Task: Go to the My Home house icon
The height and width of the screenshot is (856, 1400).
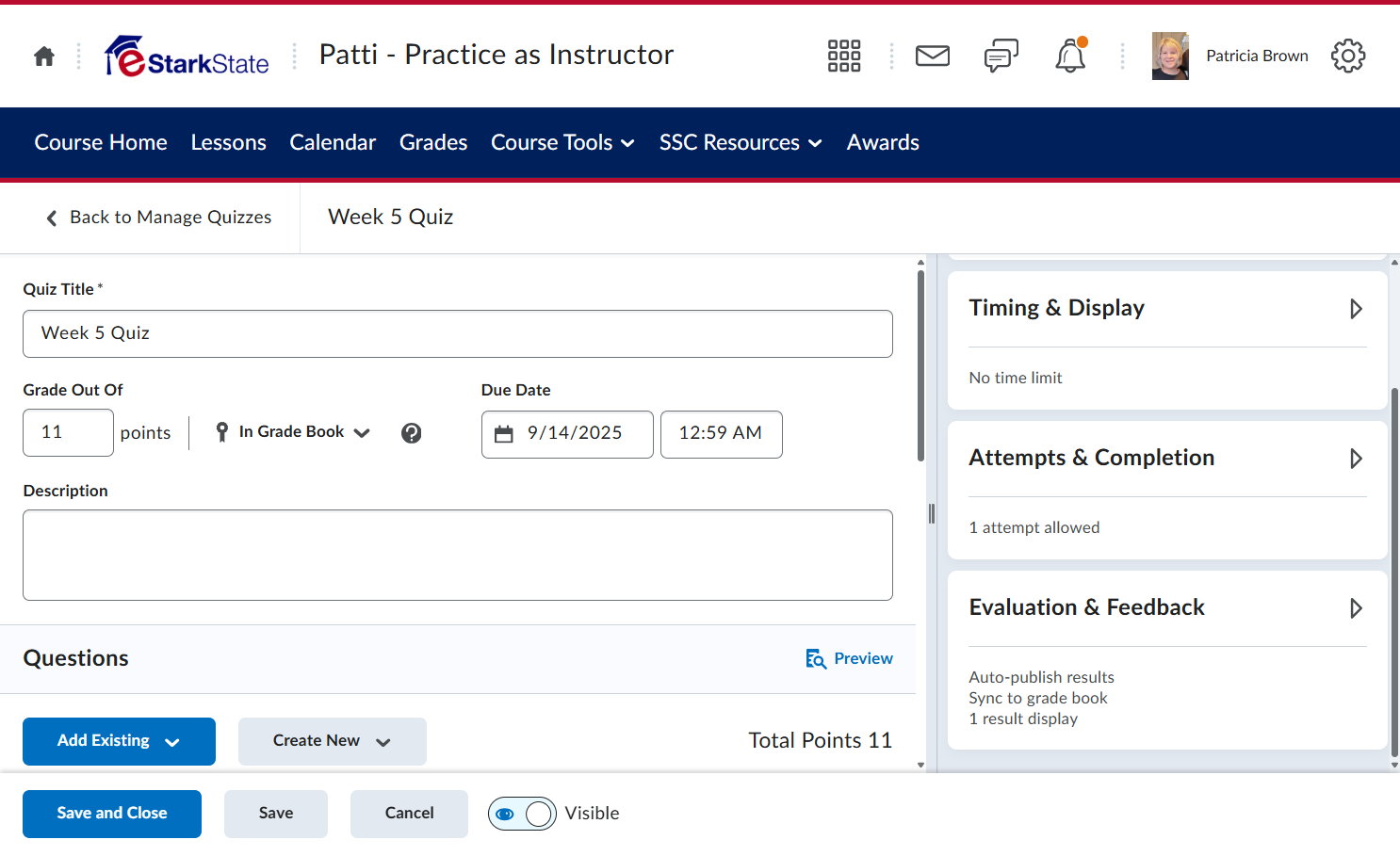Action: coord(44,57)
